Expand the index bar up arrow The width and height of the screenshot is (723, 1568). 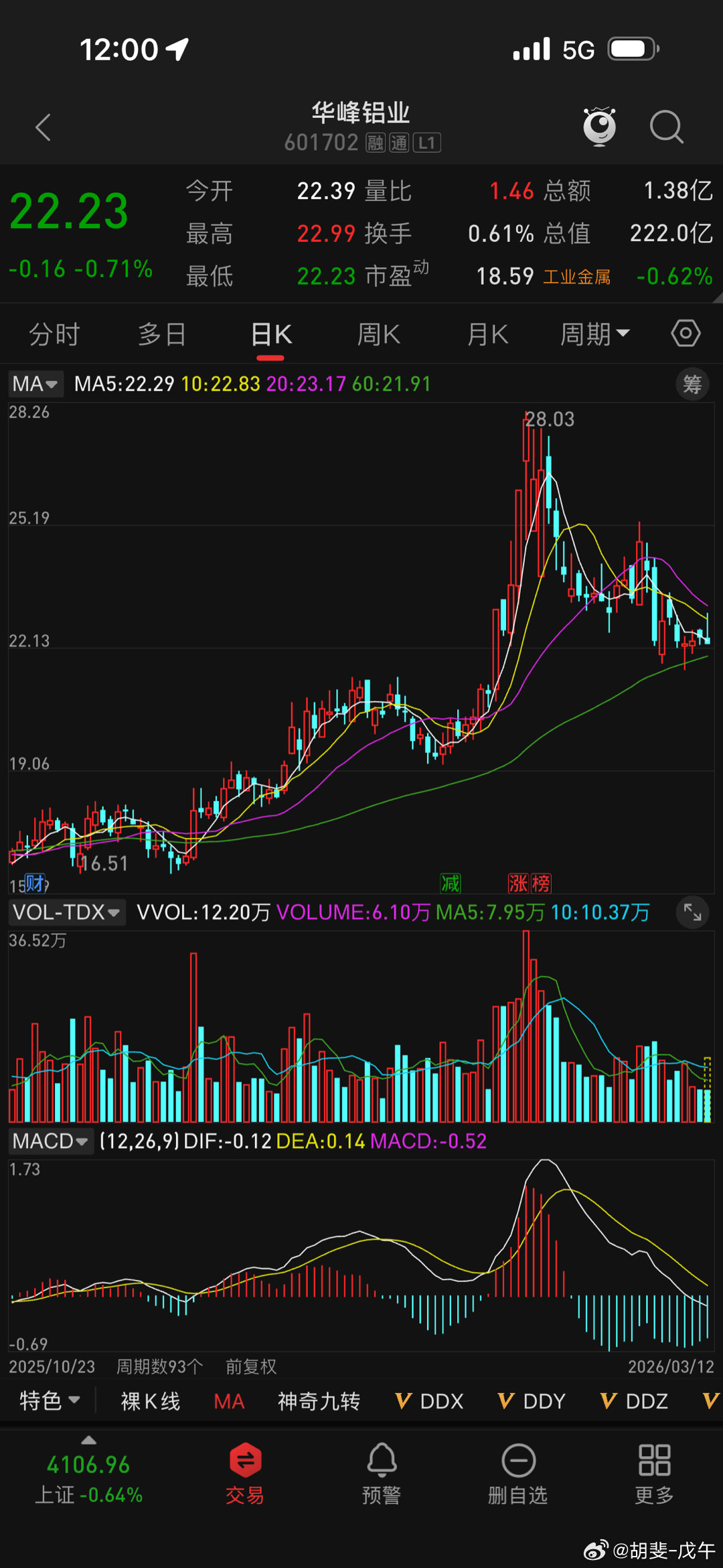coord(88,1440)
